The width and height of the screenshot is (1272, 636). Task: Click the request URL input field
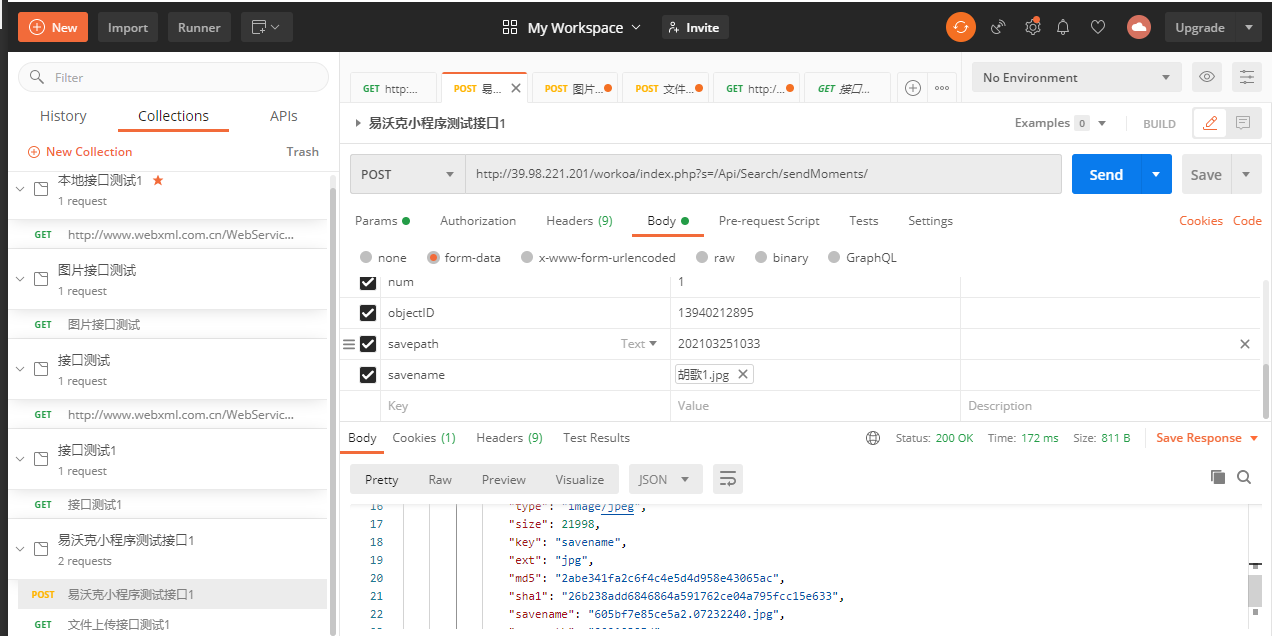[x=762, y=174]
